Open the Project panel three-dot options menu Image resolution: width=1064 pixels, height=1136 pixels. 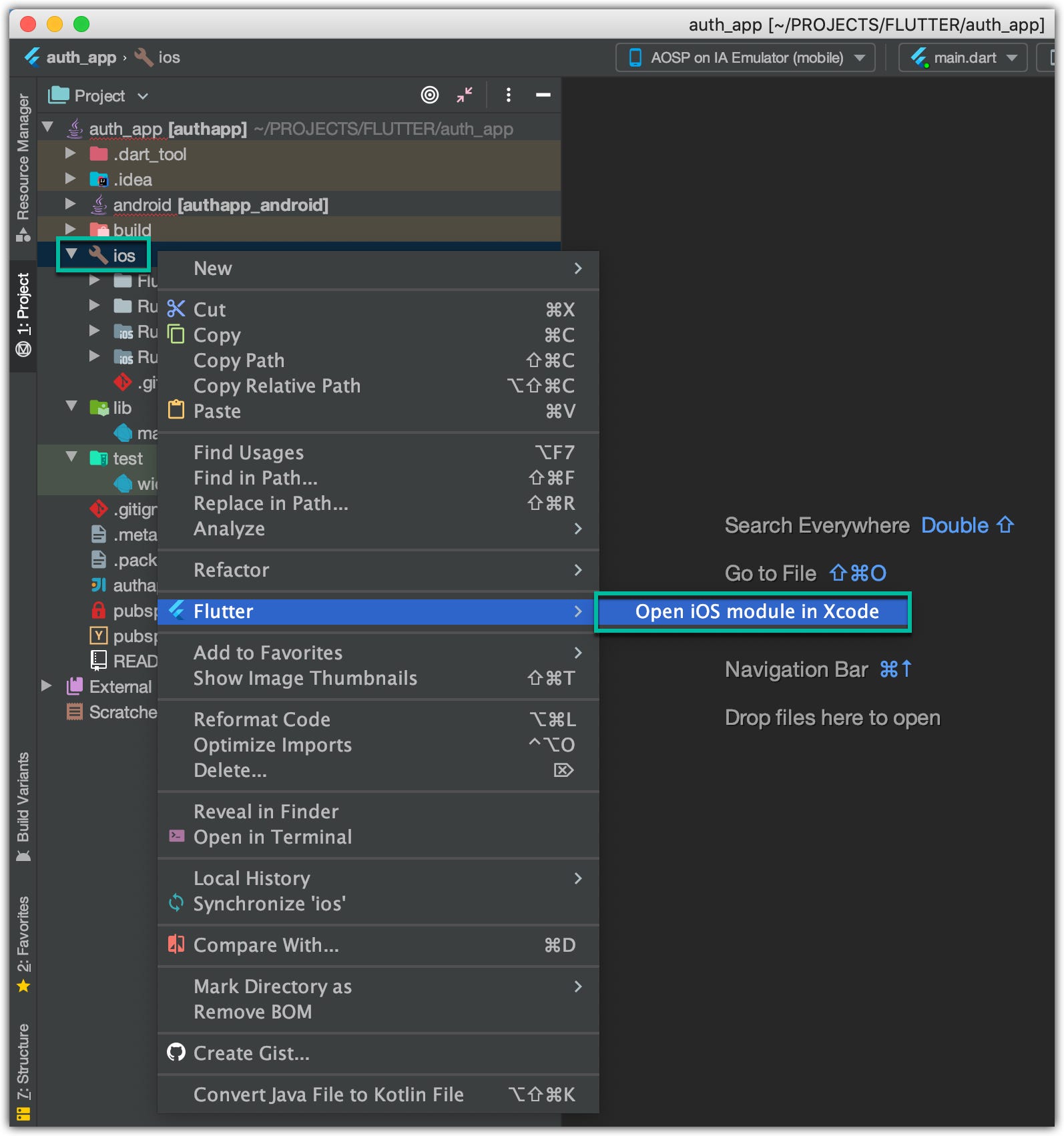tap(509, 95)
